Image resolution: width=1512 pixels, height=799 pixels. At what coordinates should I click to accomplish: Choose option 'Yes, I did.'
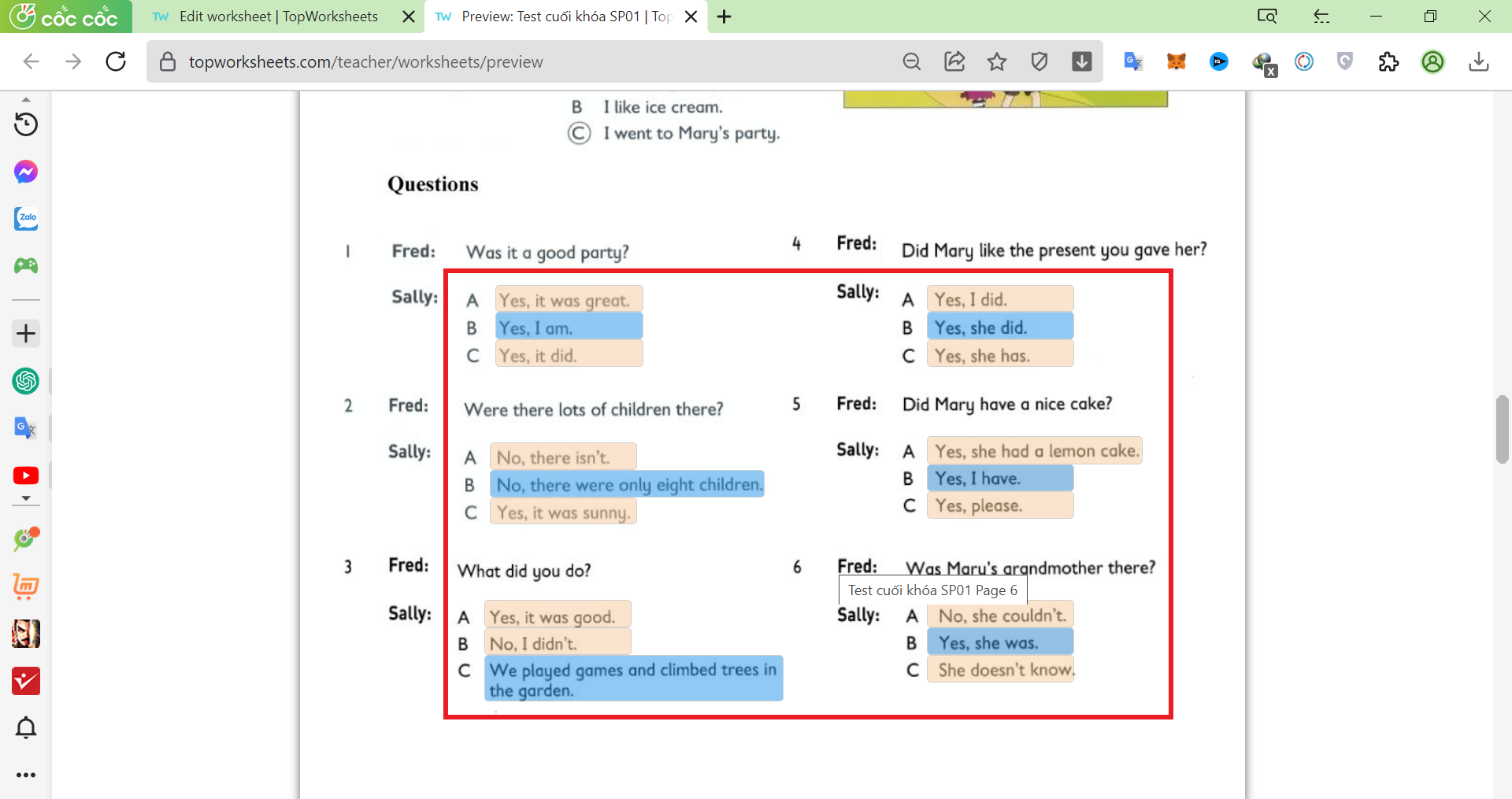999,299
